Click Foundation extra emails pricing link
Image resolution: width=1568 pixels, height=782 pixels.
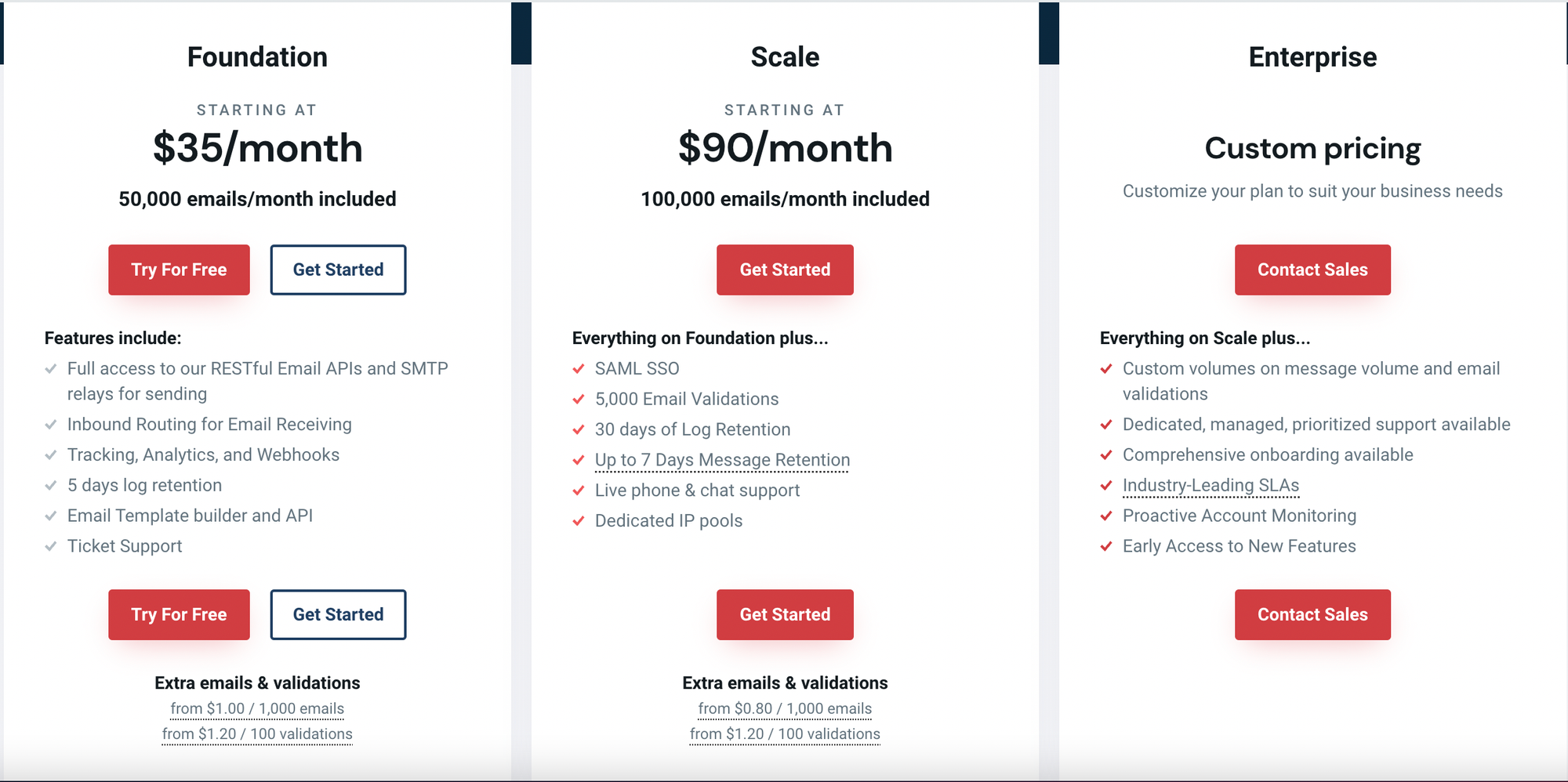pos(257,708)
